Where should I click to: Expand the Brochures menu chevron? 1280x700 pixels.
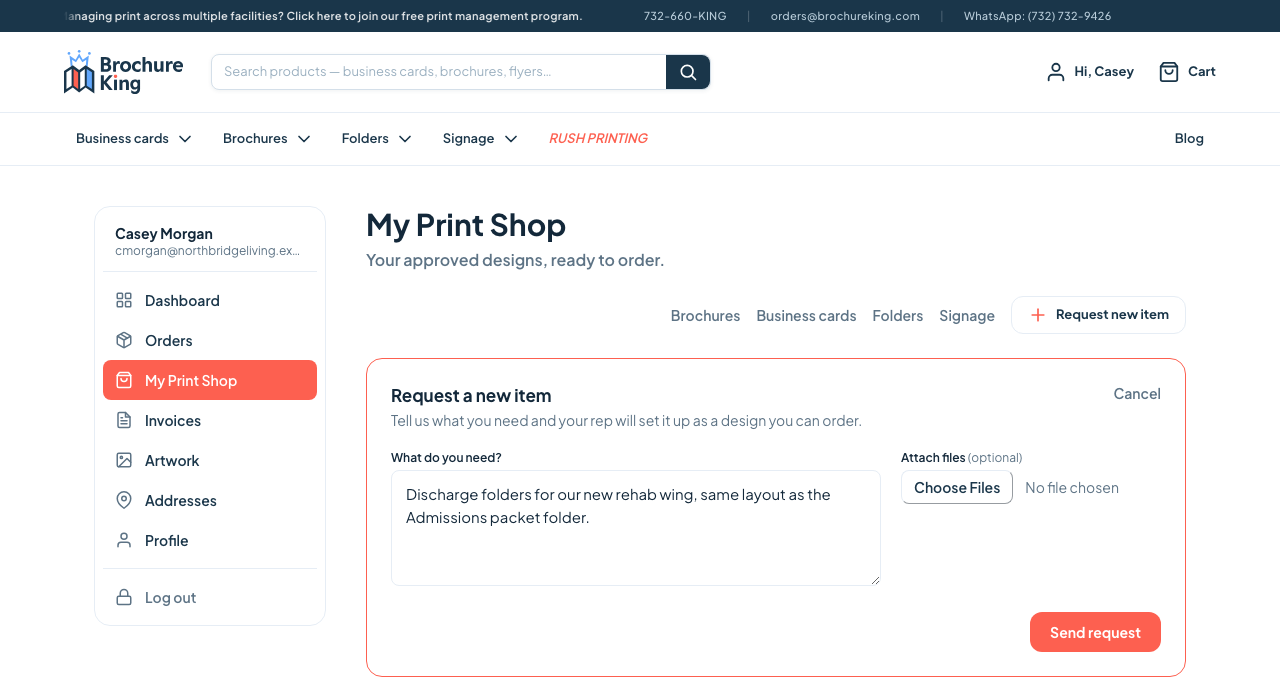[x=304, y=139]
